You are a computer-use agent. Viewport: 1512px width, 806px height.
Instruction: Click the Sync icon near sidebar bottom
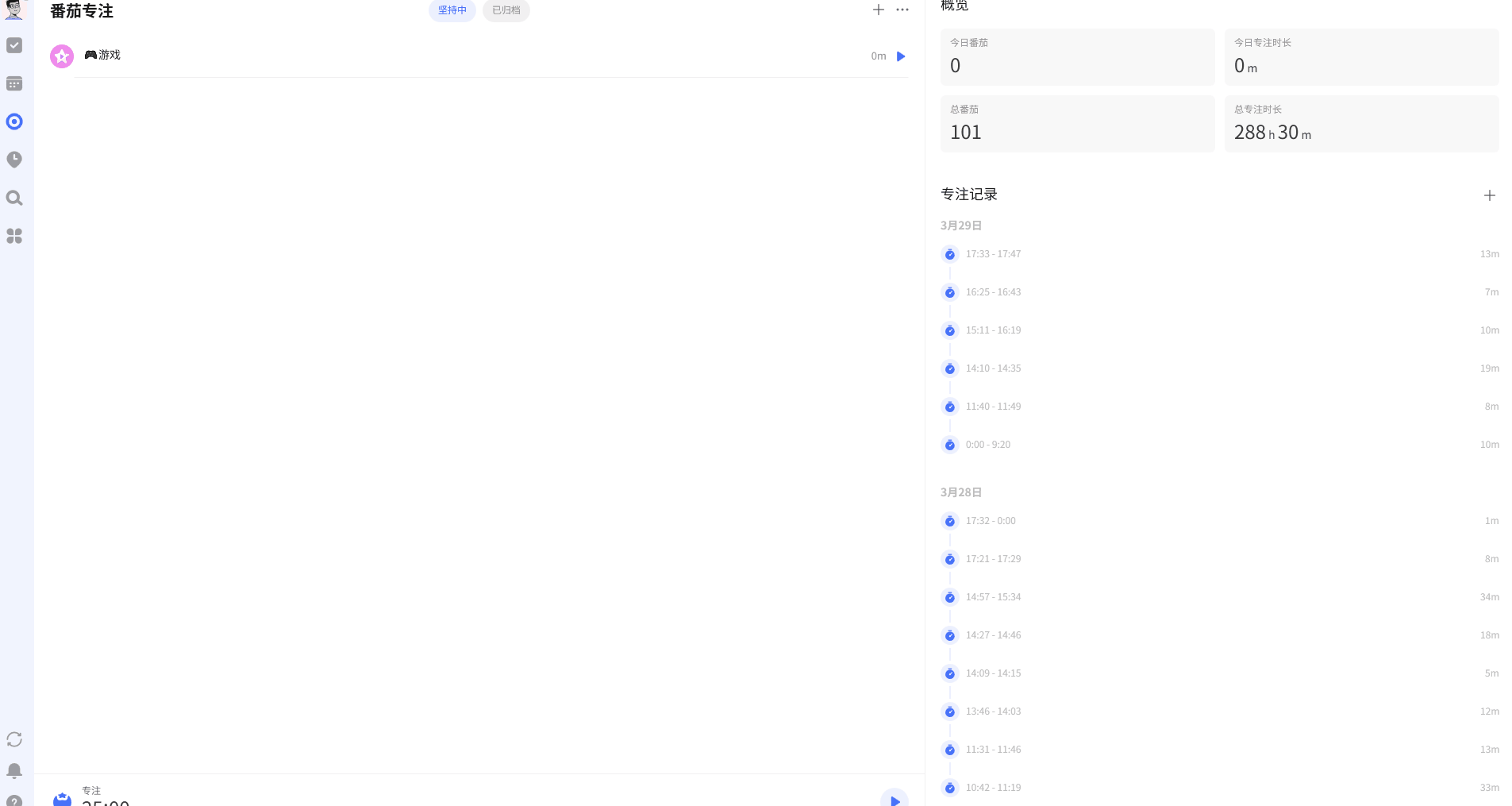(x=14, y=739)
